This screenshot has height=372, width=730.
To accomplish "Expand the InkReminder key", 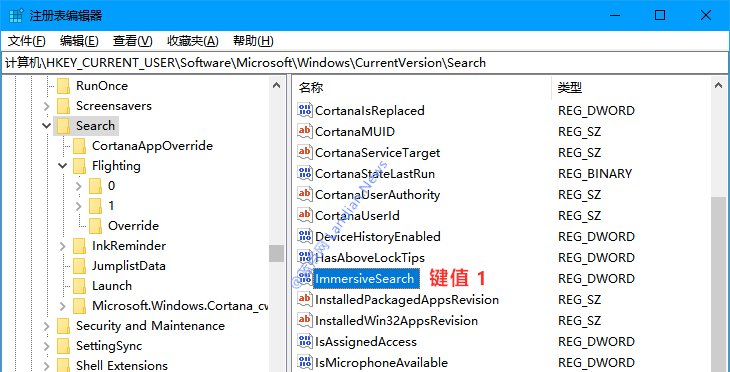I will [62, 247].
